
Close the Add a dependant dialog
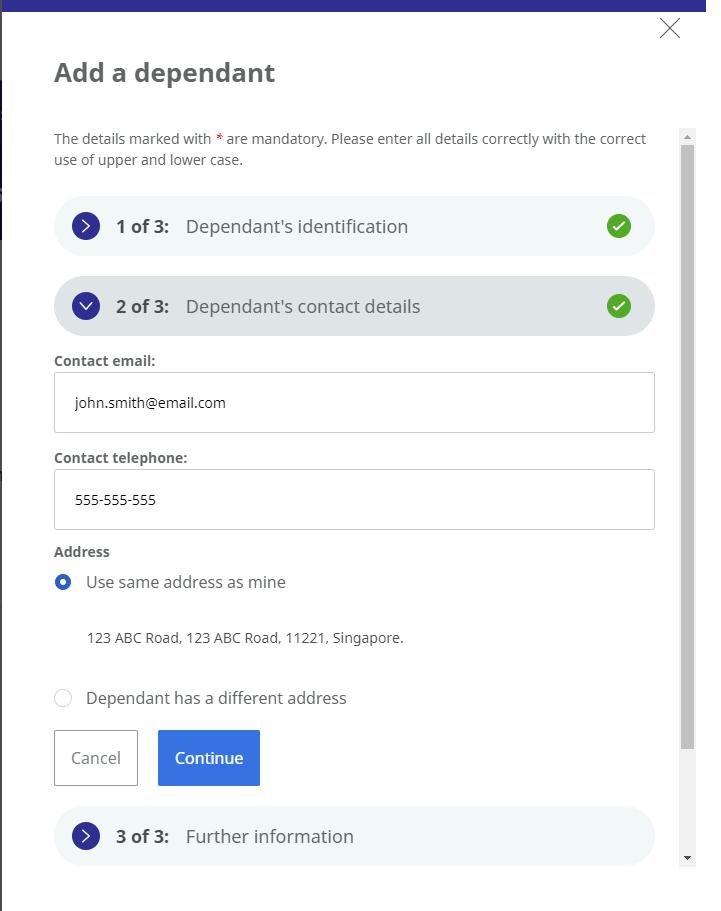coord(669,28)
